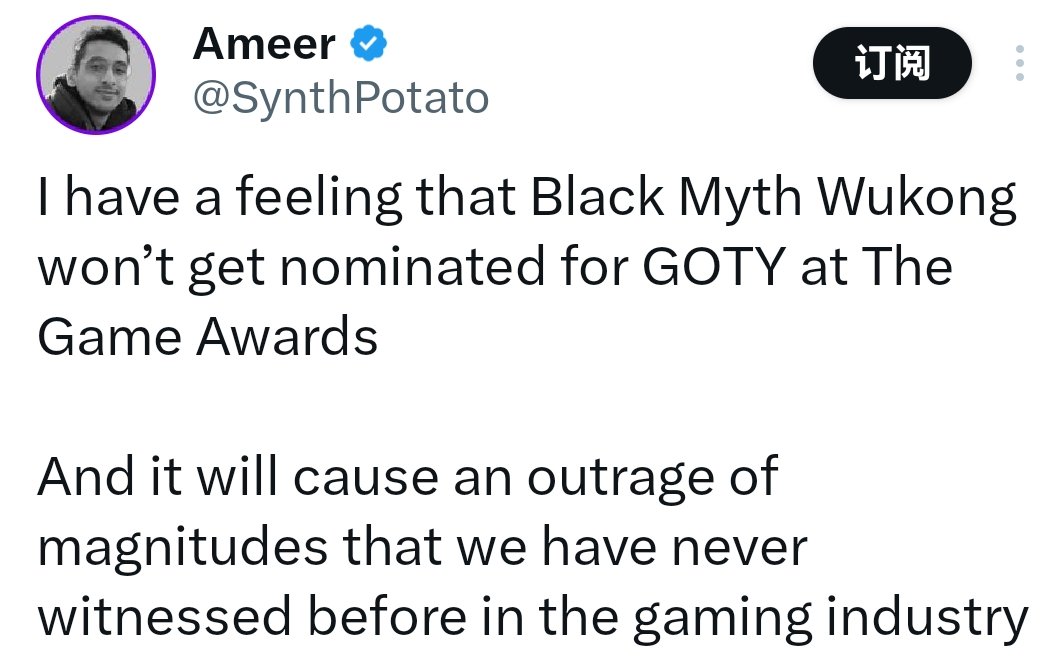Image resolution: width=1056 pixels, height=661 pixels.
Task: Click the word GOTY in the tweet
Action: pos(714,267)
